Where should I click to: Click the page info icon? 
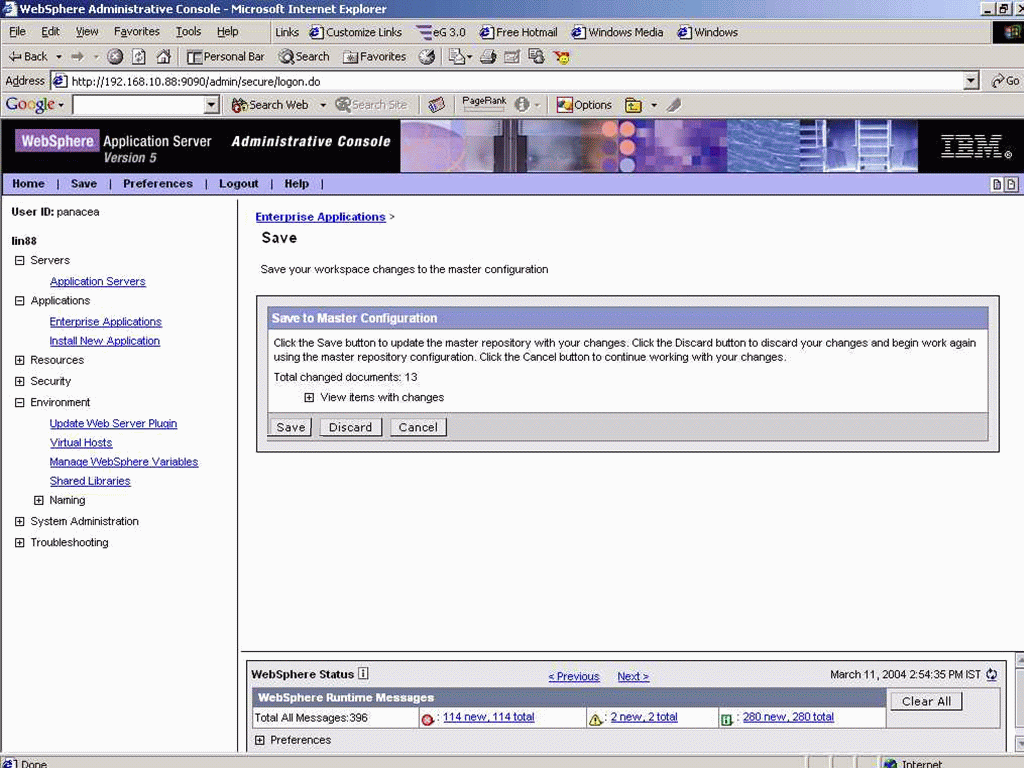[522, 104]
